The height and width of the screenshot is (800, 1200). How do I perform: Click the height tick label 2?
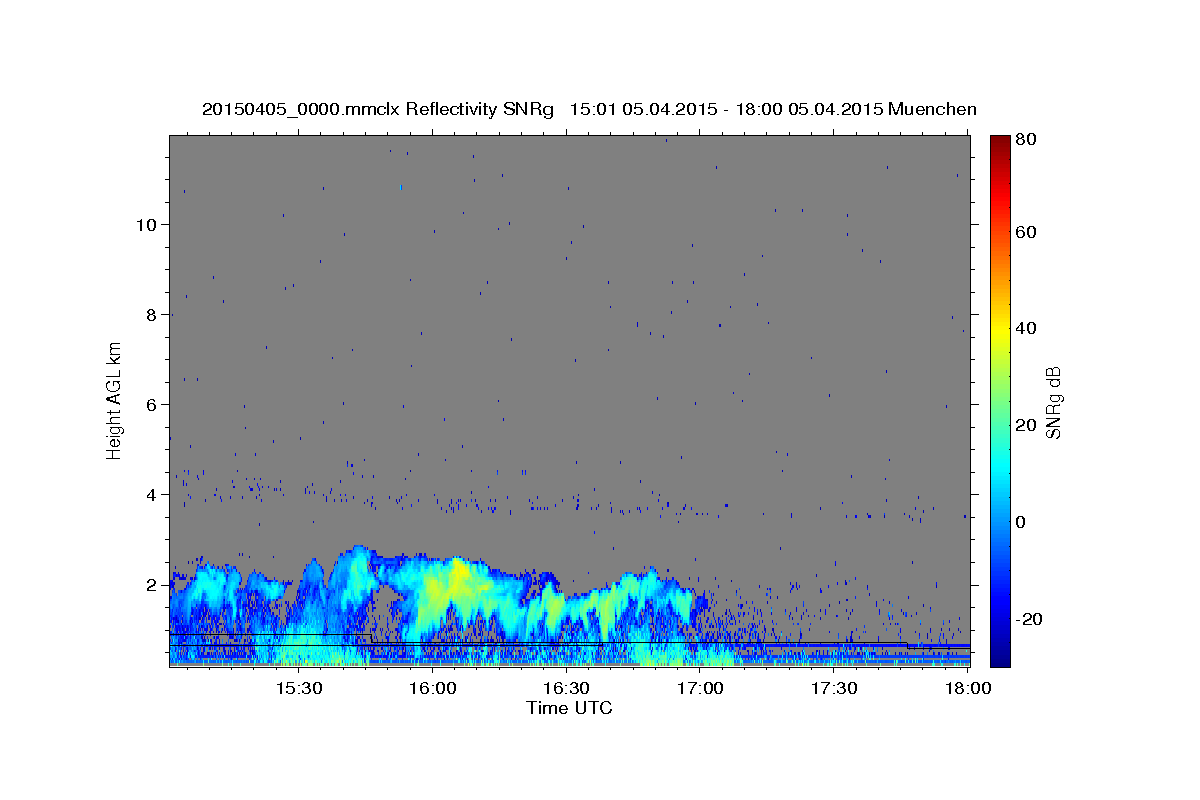[152, 584]
